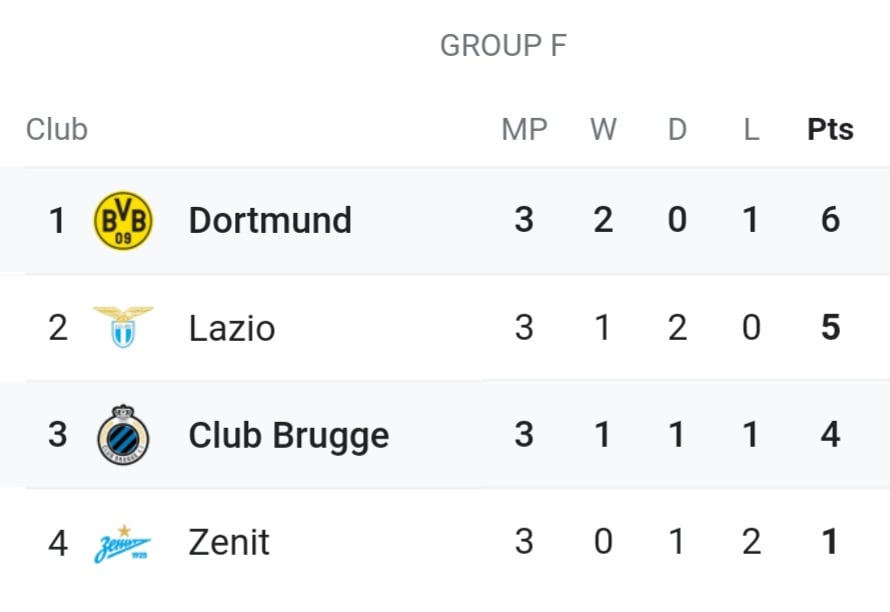Viewport: 890px width, 612px height.
Task: Click Dortmund's points value 6
Action: click(830, 220)
